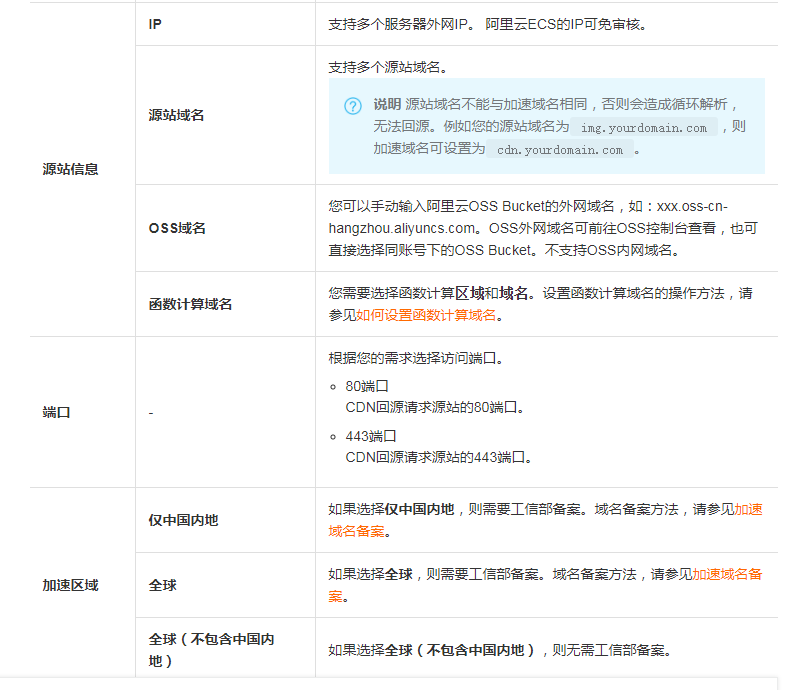Image resolution: width=793 pixels, height=690 pixels.
Task: Click the 全球 cell label
Action: pyautogui.click(x=162, y=585)
